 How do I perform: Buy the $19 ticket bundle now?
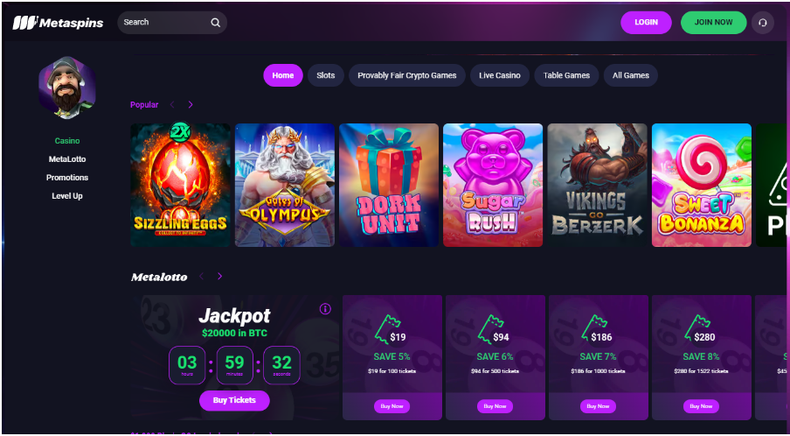coord(392,406)
